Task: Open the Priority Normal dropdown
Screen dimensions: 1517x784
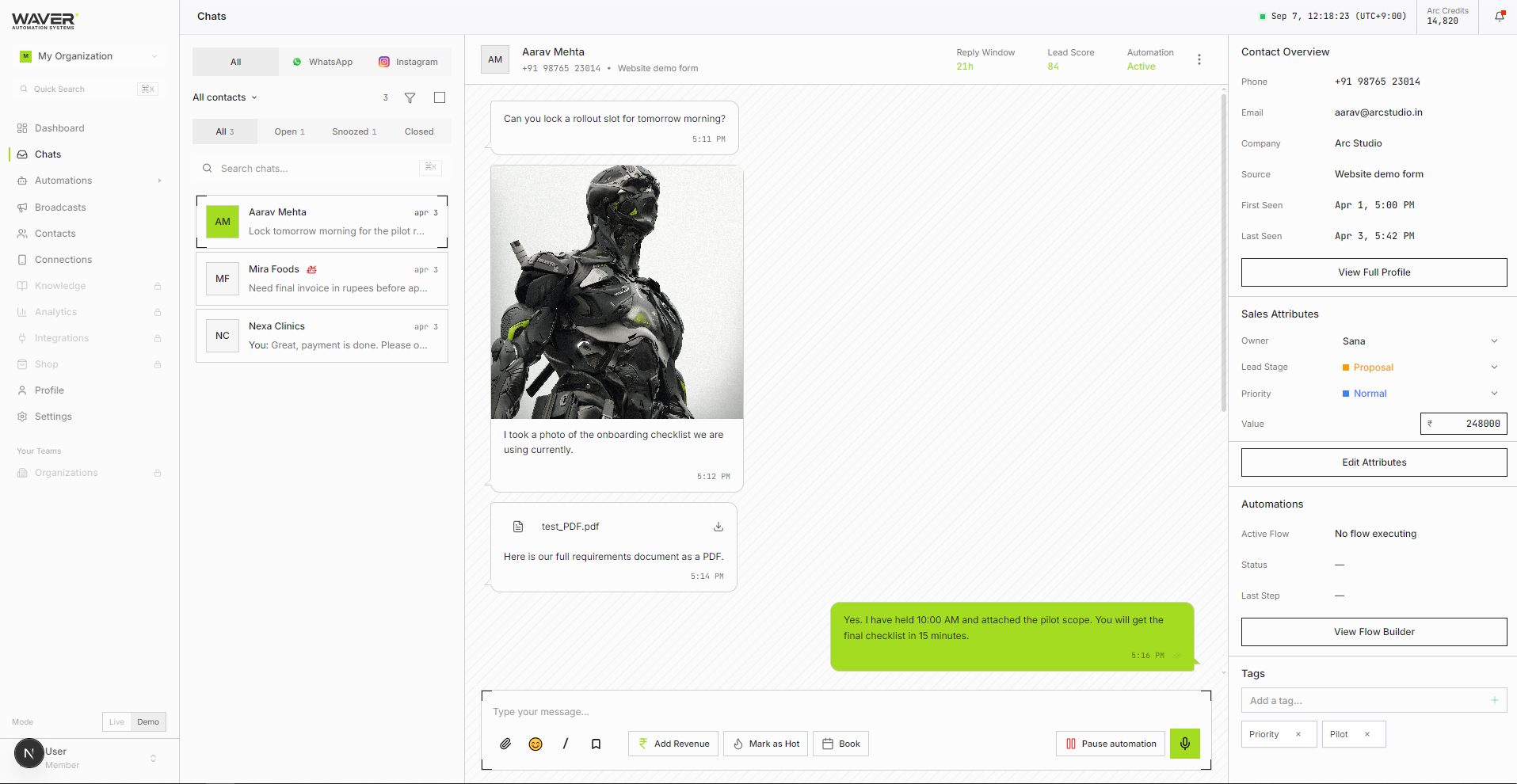Action: [1420, 394]
